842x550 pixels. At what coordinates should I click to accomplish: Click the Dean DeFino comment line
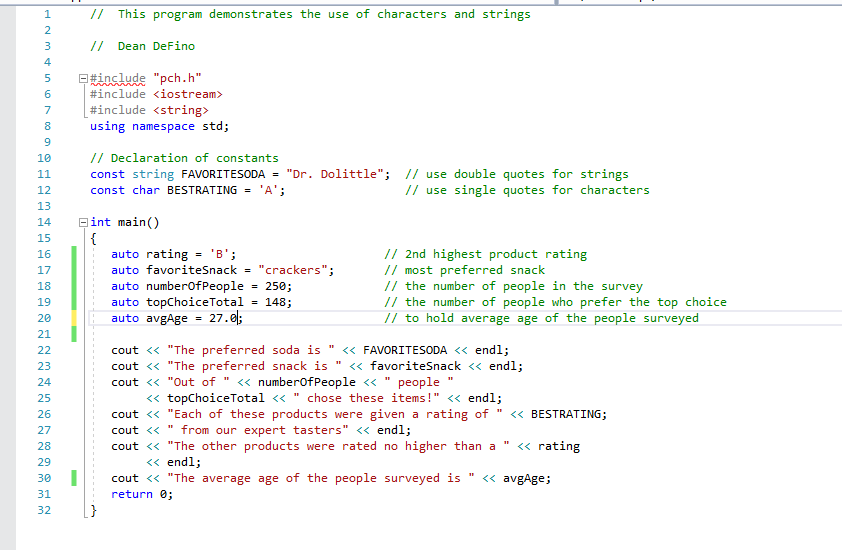pyautogui.click(x=143, y=46)
